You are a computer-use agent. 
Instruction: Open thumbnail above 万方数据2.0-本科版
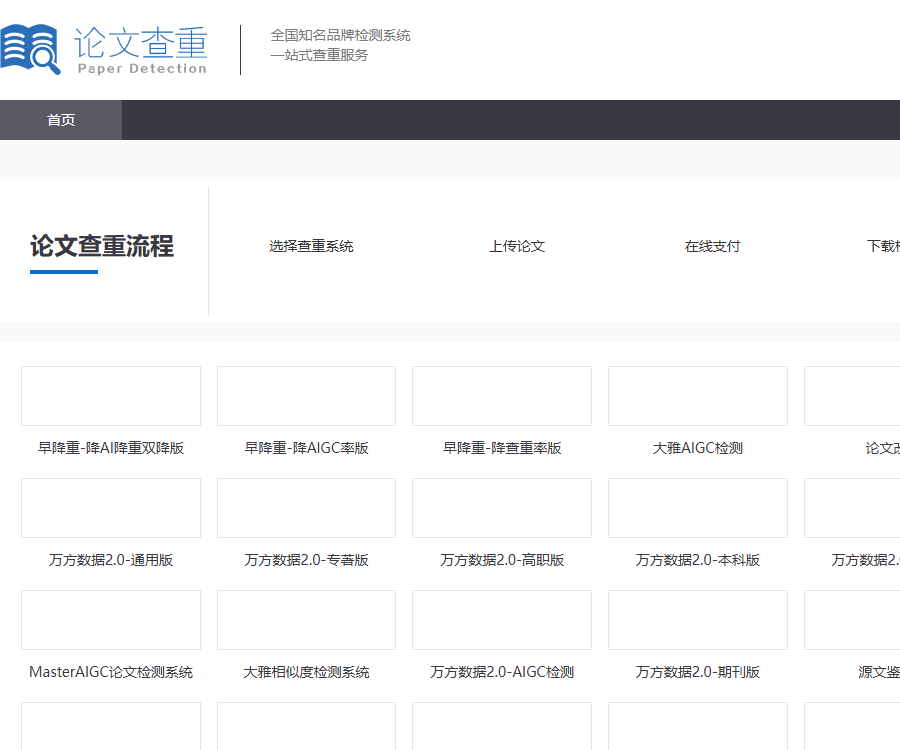tap(698, 508)
